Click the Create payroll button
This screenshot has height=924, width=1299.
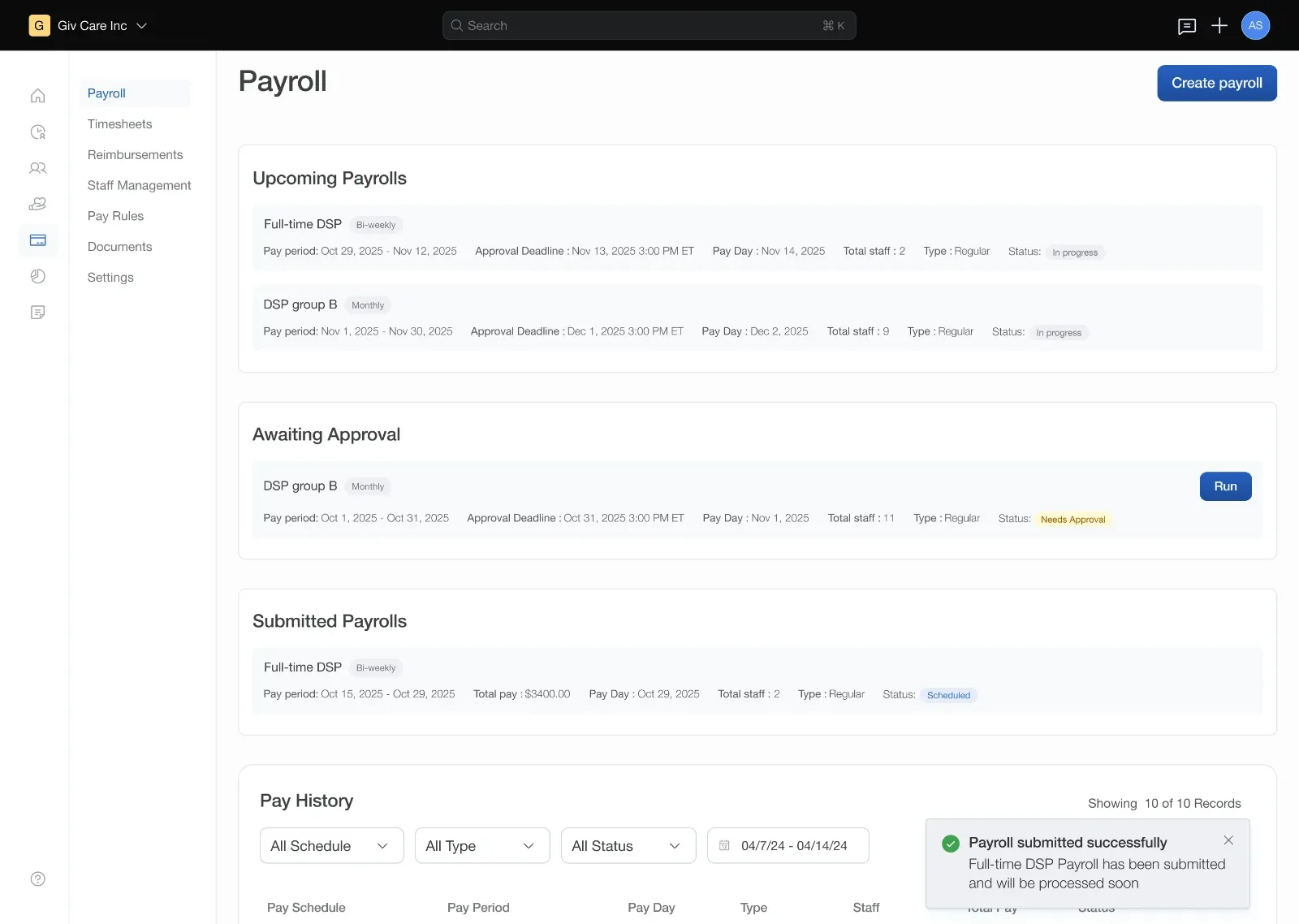(x=1216, y=84)
